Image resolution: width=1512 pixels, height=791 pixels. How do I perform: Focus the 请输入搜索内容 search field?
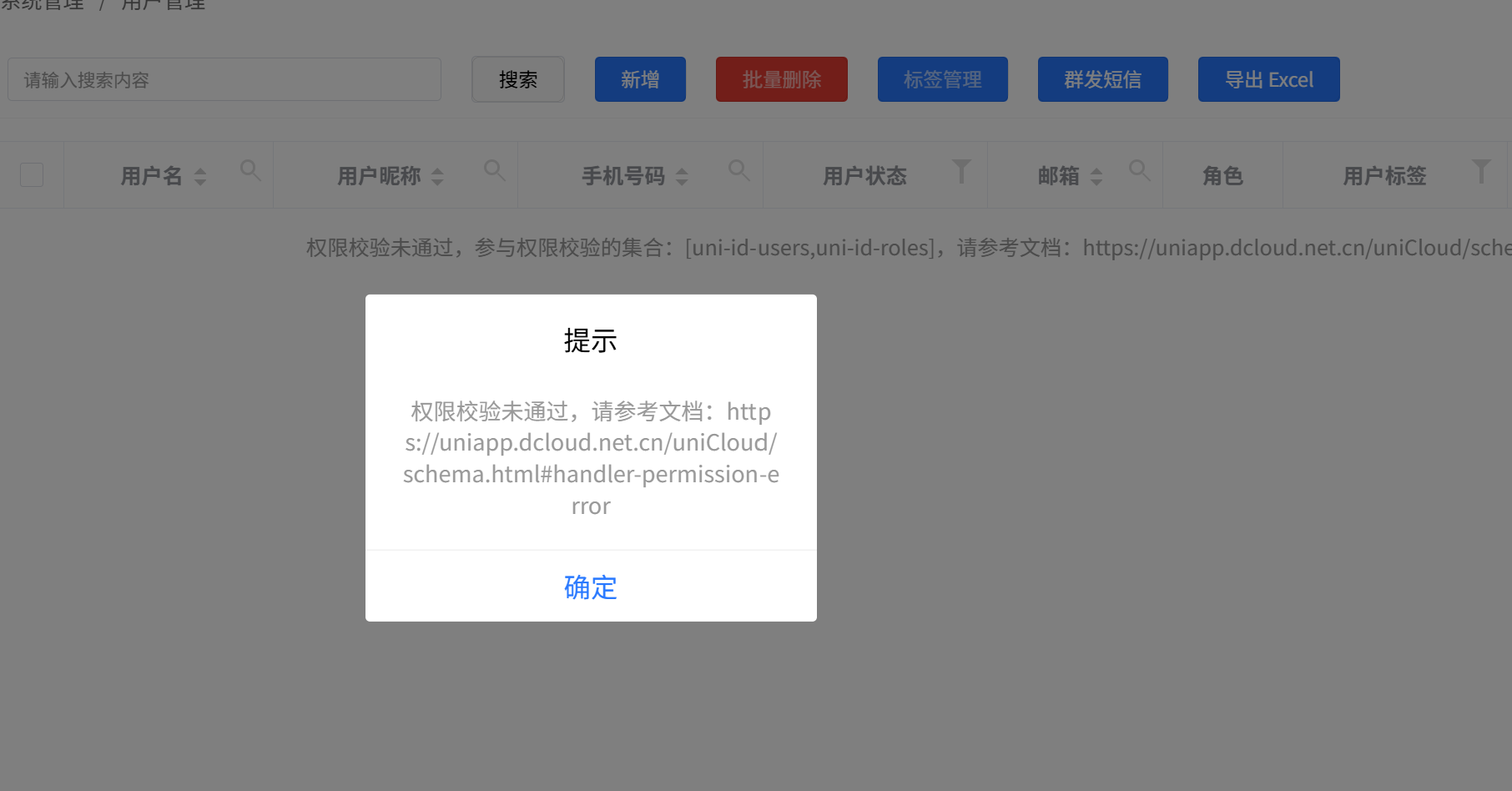coord(224,80)
